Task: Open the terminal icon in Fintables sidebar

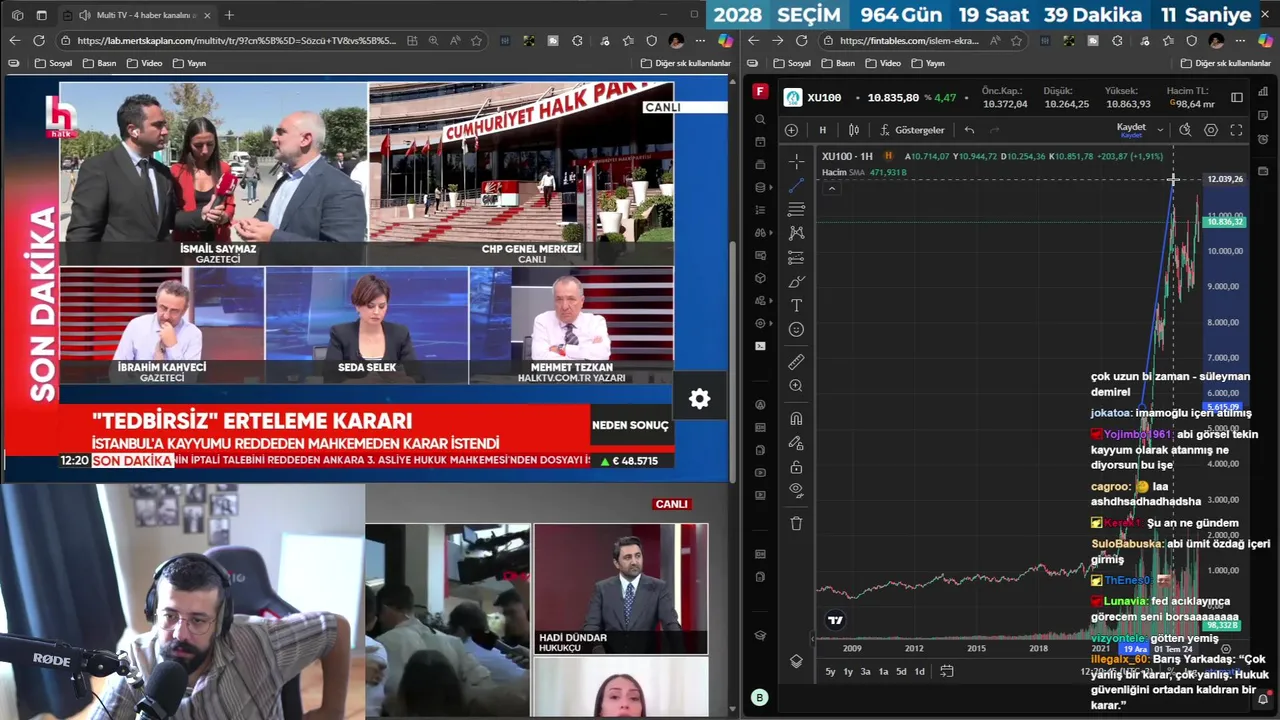Action: coord(760,346)
